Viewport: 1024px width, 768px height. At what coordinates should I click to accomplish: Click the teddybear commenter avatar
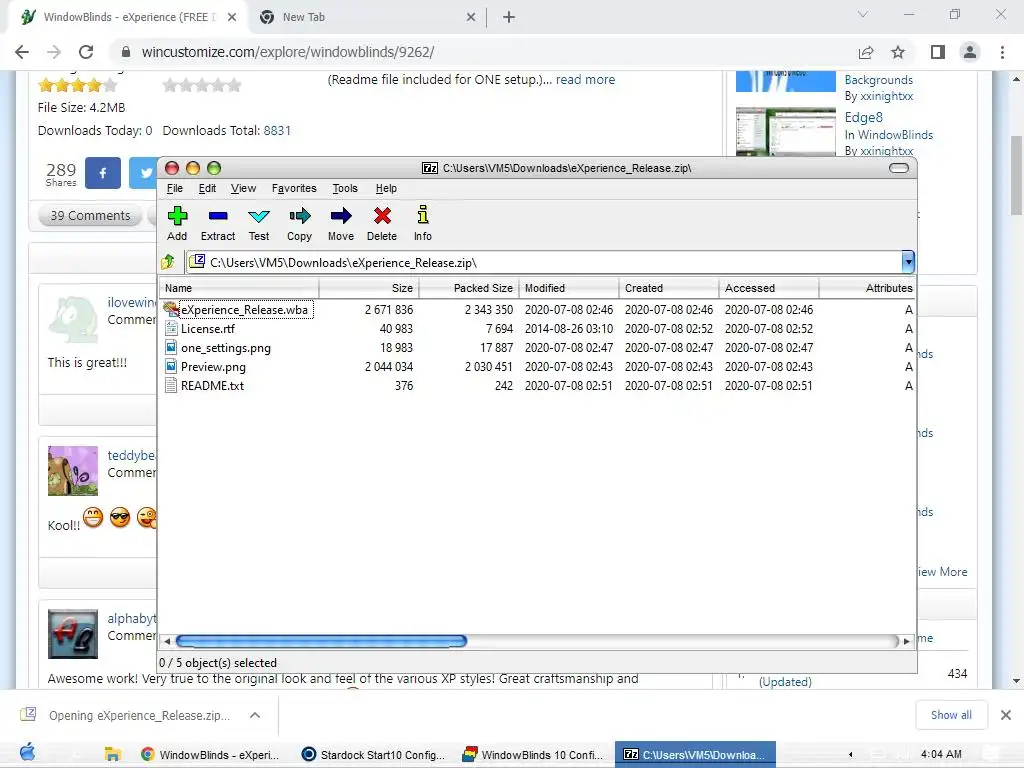[72, 471]
